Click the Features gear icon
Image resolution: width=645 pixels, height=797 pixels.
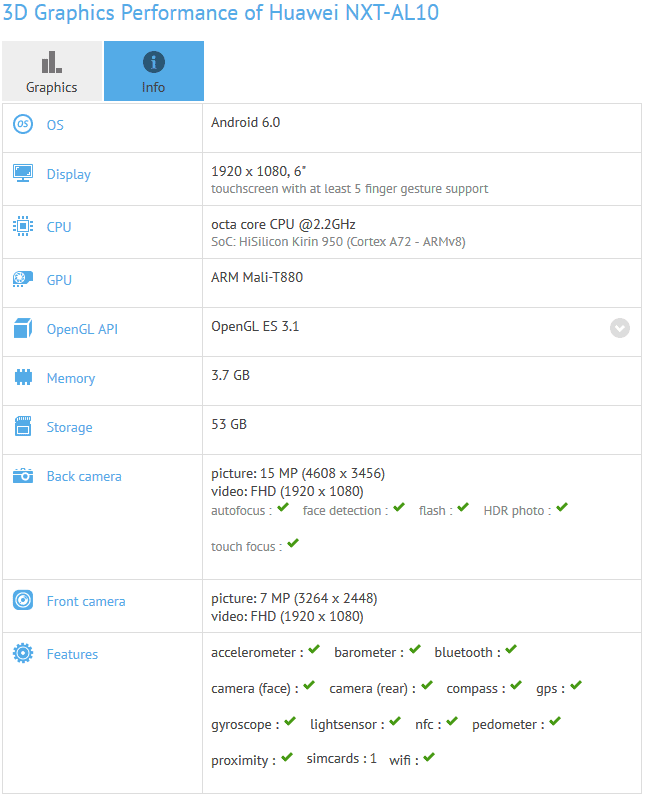[x=22, y=653]
